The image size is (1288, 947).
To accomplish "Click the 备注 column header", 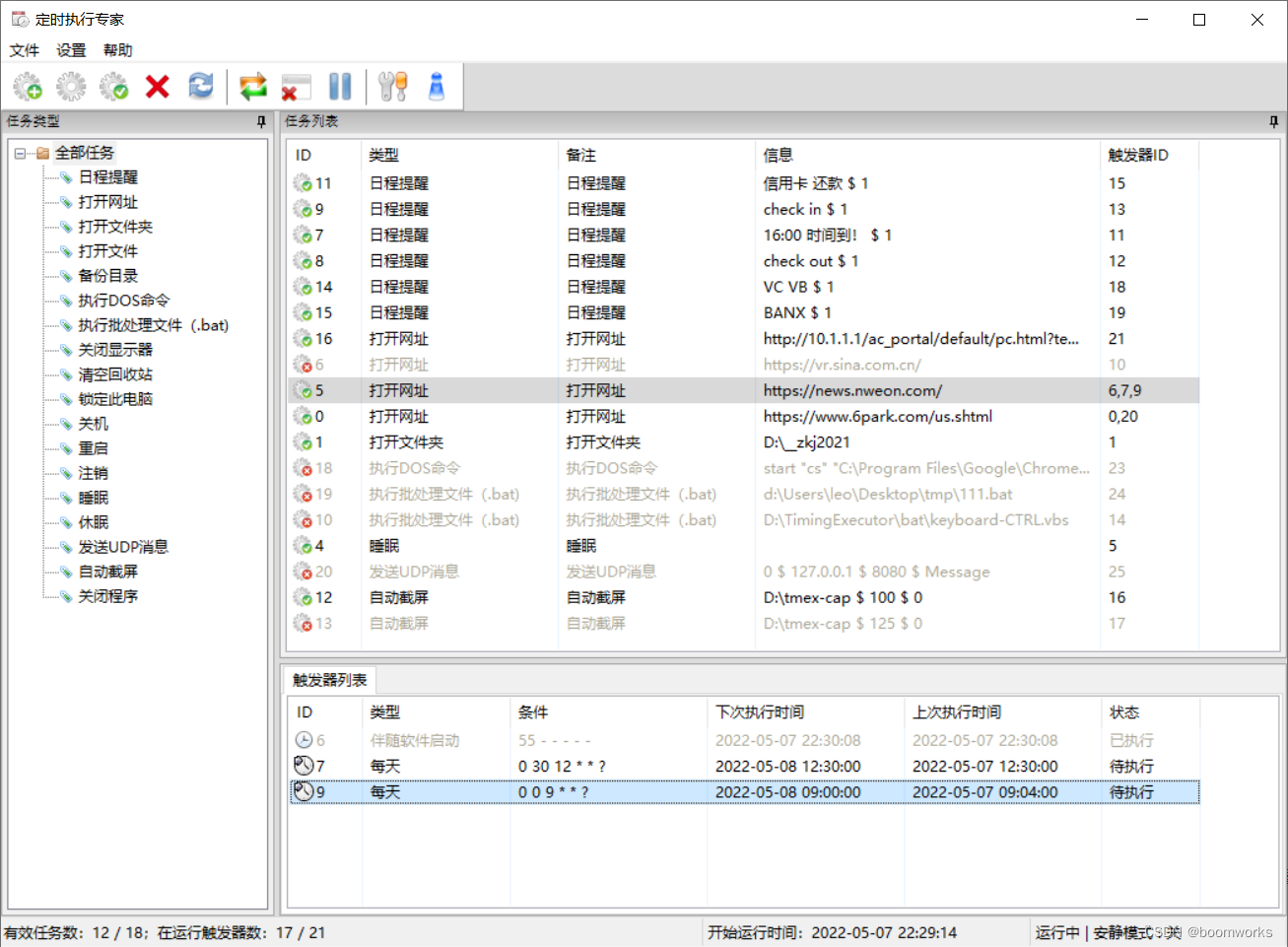I will [657, 155].
